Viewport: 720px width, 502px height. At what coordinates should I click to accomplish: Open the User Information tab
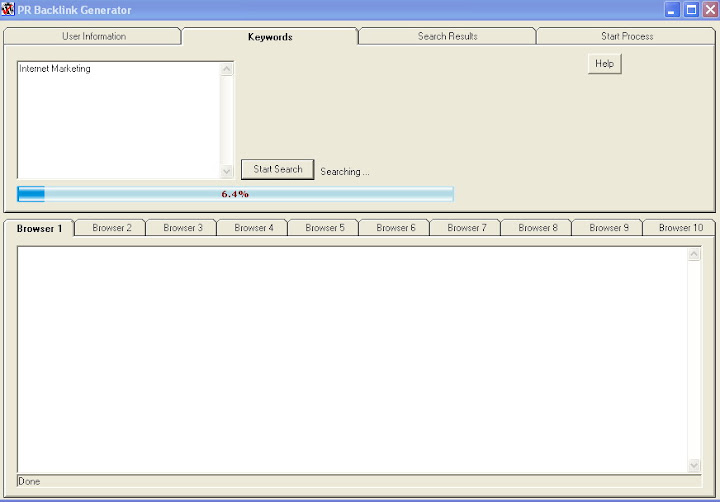click(x=93, y=36)
